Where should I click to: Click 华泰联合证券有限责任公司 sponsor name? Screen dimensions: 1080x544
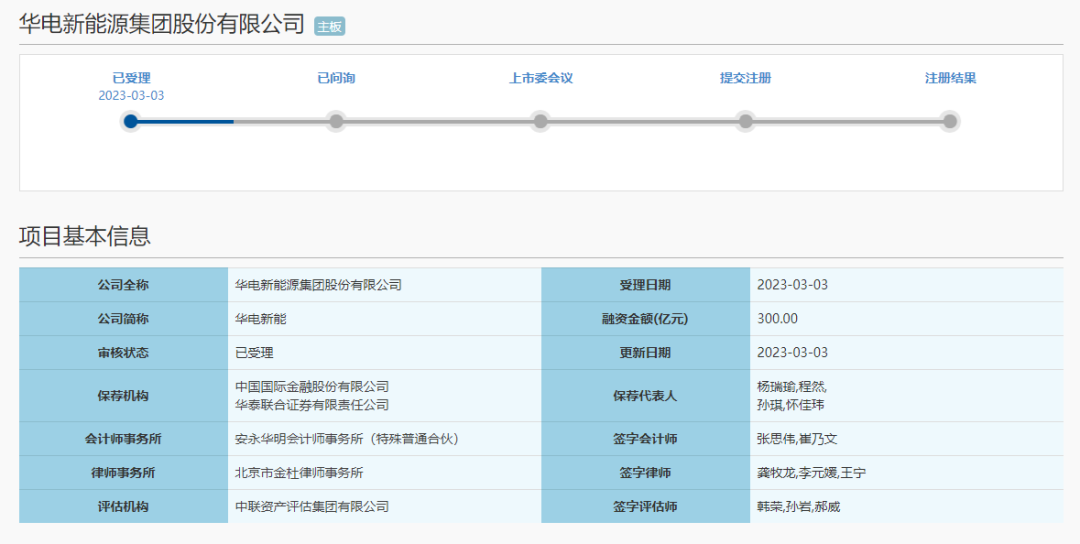[x=312, y=405]
